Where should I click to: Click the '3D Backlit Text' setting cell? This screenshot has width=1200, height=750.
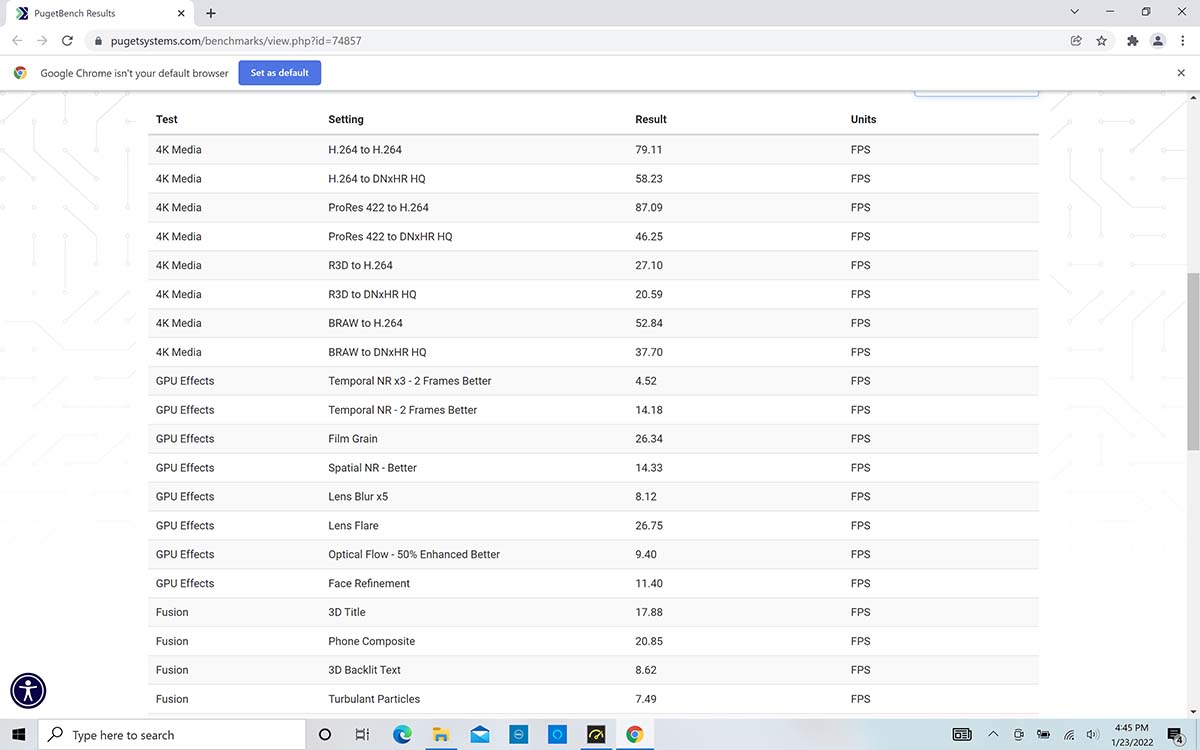(x=364, y=671)
